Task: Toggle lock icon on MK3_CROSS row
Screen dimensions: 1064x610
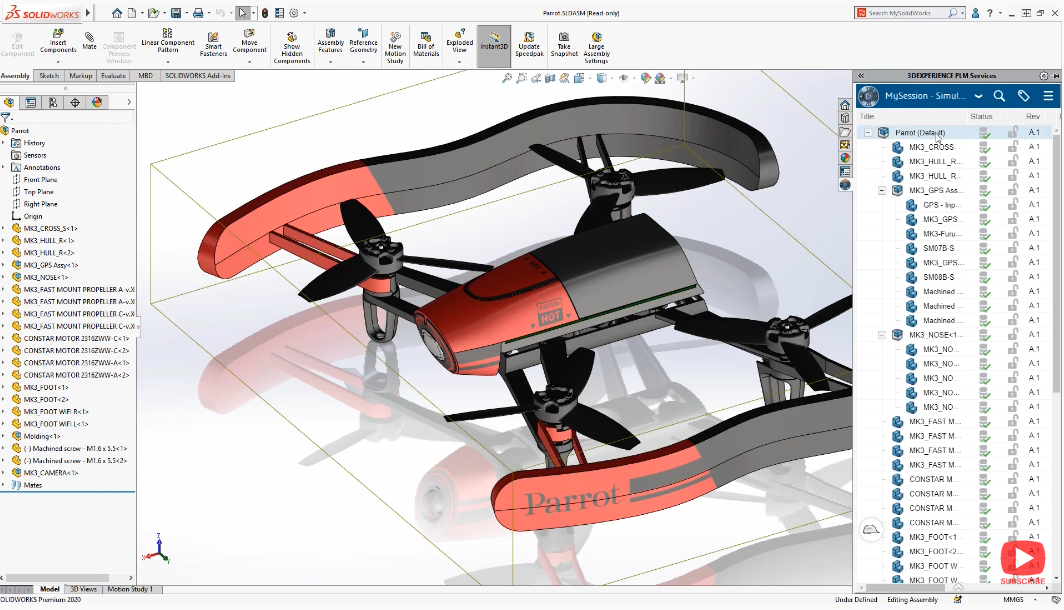Action: point(1013,147)
